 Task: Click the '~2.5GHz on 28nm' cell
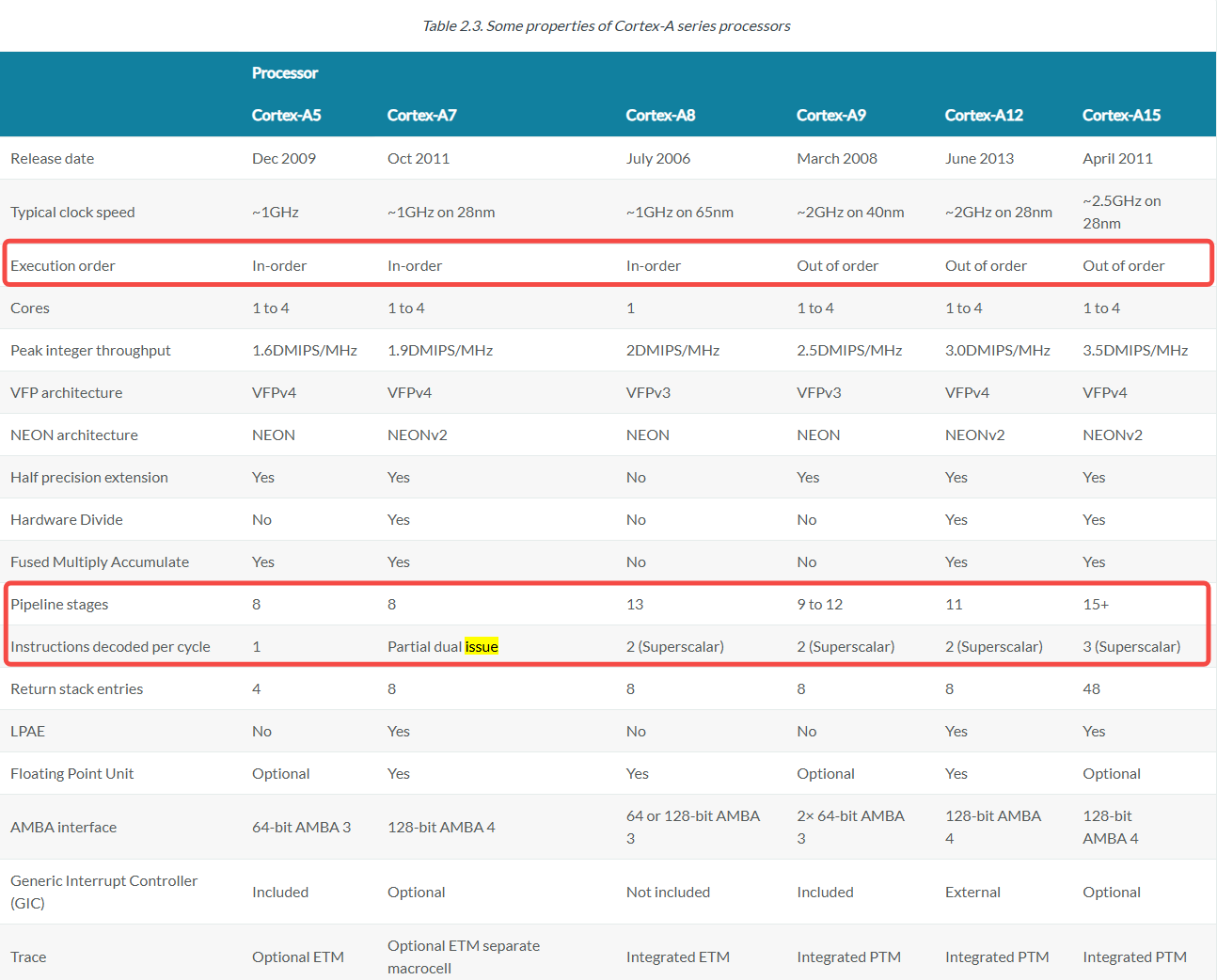point(1122,213)
